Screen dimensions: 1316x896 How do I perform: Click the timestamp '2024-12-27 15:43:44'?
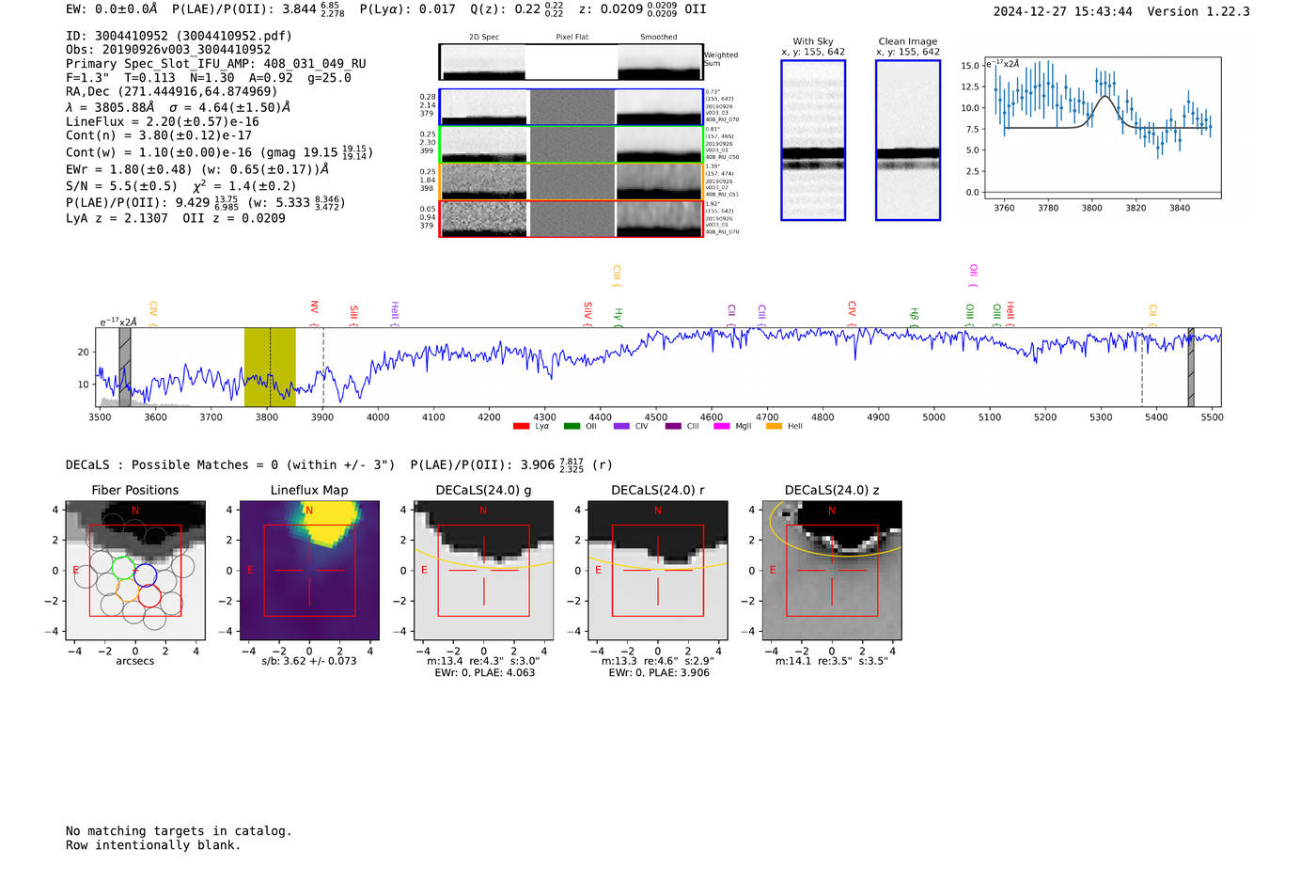(1063, 11)
